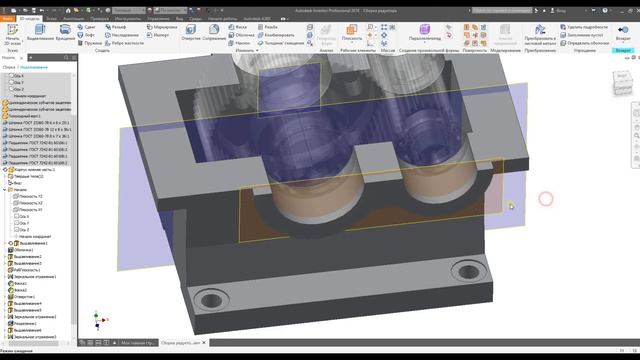640x360 pixels.
Task: Choose the Резьба thread tool
Action: point(267,27)
